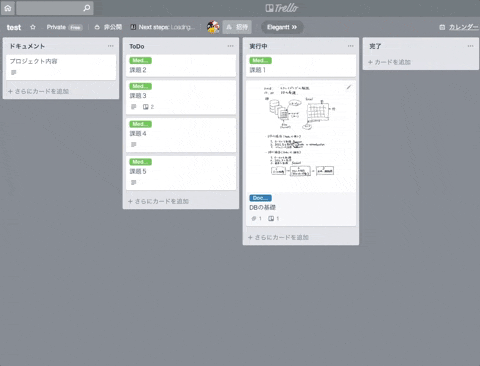Click Trello attachment icon on DBの基礎

(271, 218)
